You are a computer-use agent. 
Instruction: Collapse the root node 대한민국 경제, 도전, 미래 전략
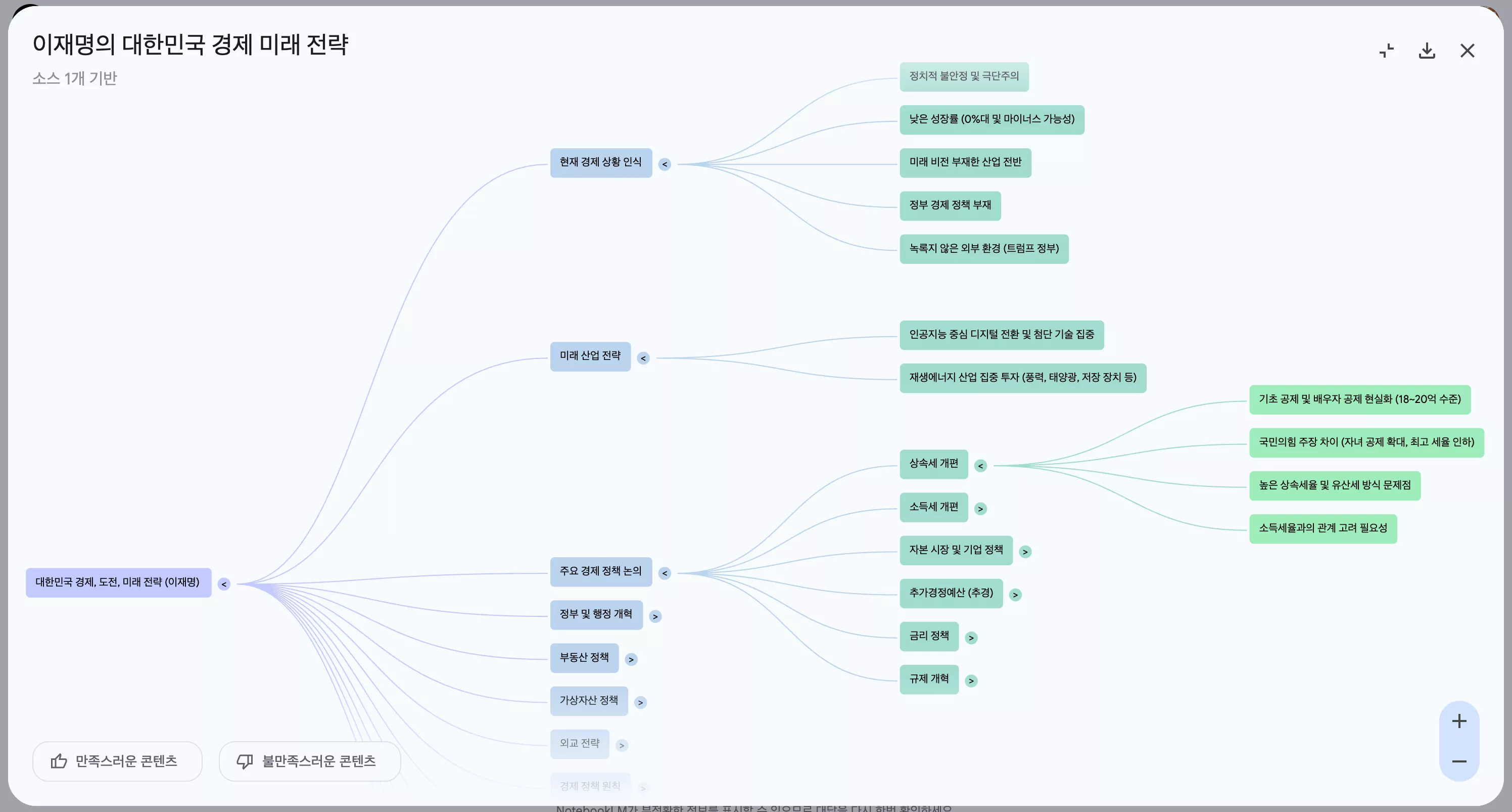pyautogui.click(x=224, y=583)
